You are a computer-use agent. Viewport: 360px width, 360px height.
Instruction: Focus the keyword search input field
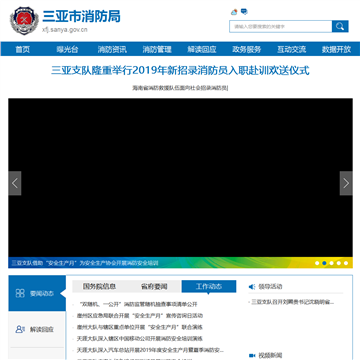point(281,26)
